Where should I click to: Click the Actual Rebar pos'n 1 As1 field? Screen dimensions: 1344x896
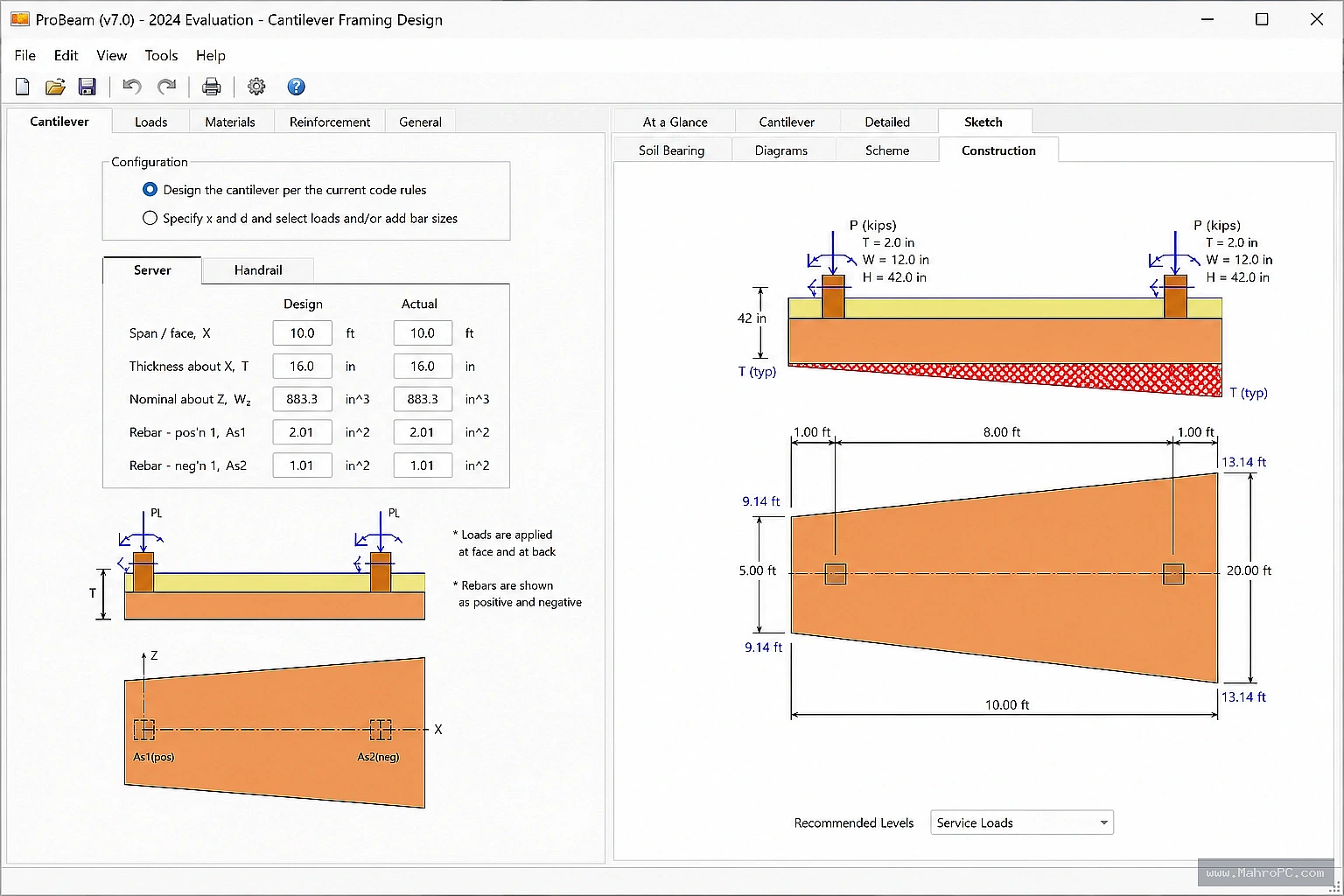pyautogui.click(x=423, y=432)
